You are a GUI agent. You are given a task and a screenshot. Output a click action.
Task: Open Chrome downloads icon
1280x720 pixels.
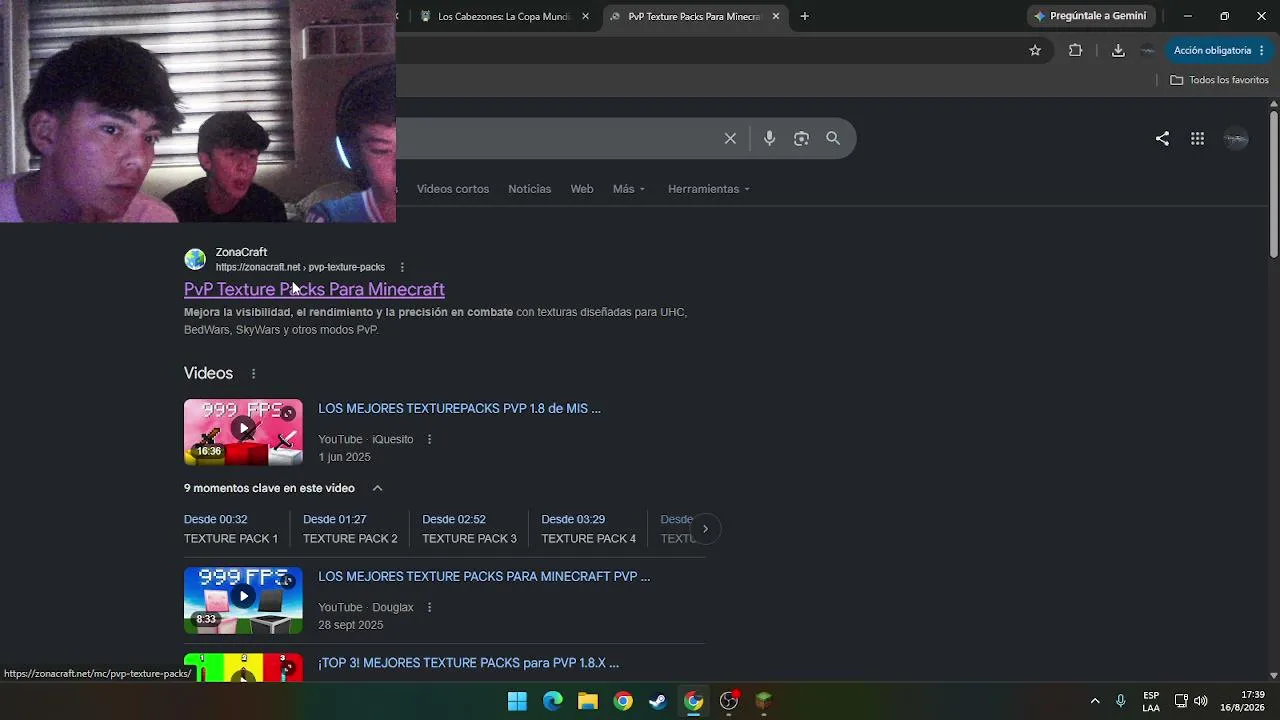point(1118,50)
